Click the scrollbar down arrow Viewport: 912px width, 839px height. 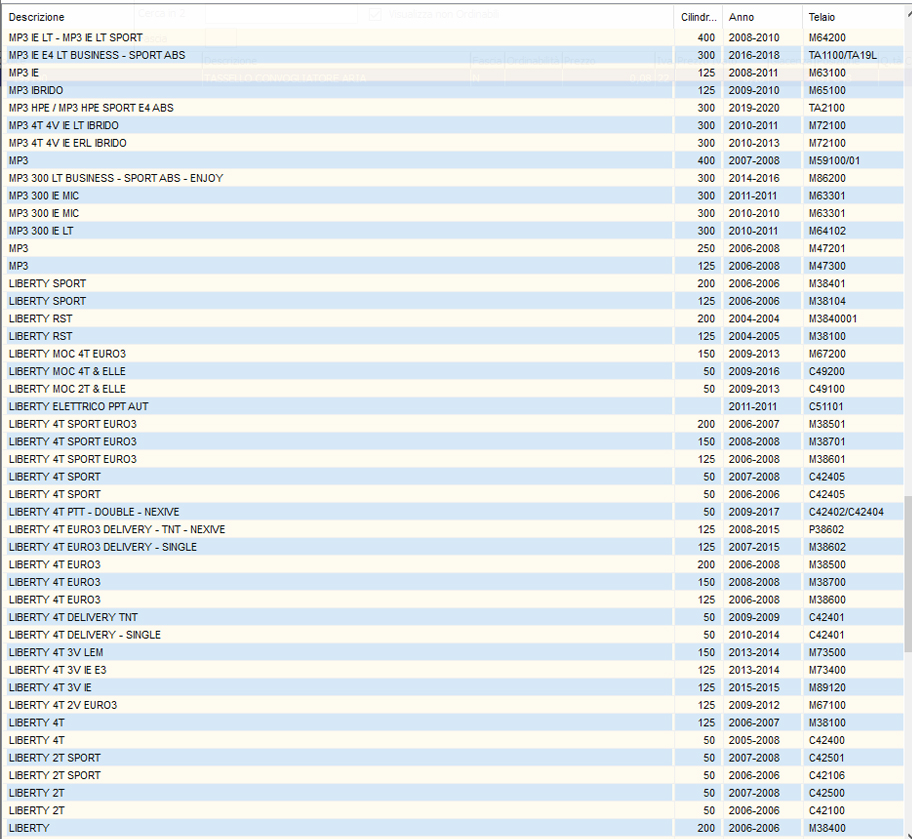coord(908,834)
